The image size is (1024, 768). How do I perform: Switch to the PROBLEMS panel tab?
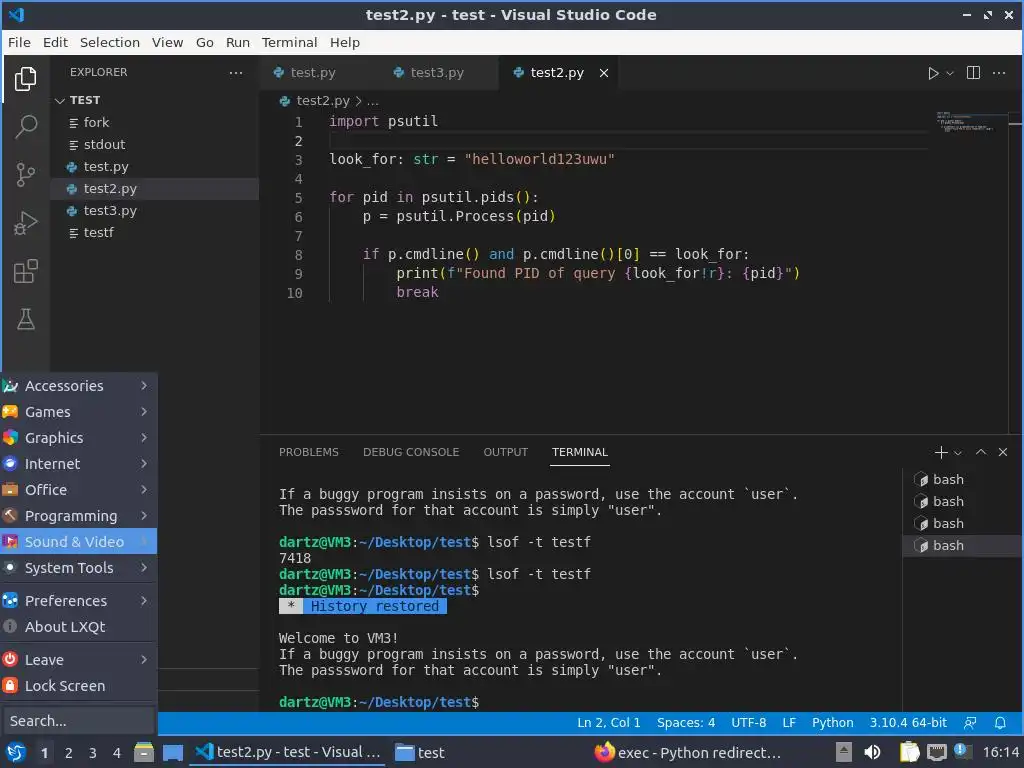(308, 452)
